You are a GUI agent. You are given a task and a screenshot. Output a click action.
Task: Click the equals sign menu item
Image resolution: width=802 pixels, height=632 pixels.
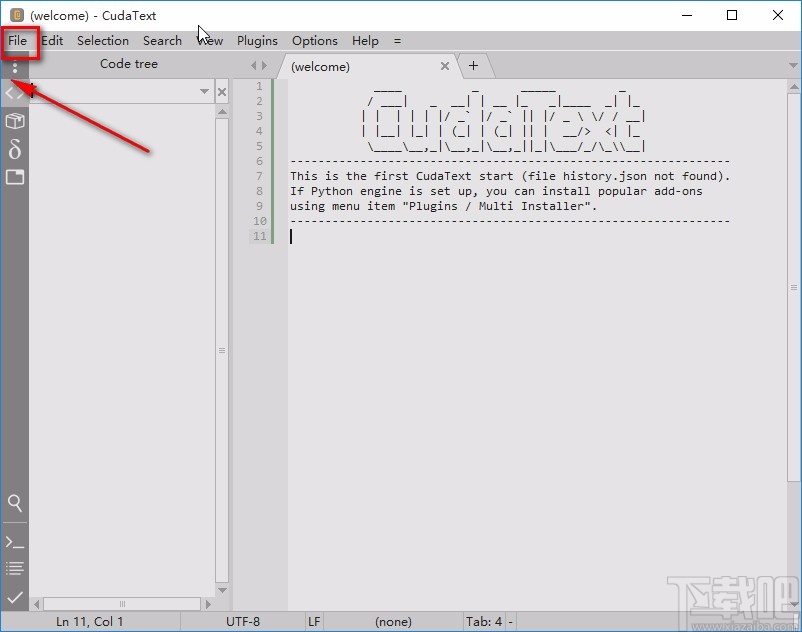point(397,41)
